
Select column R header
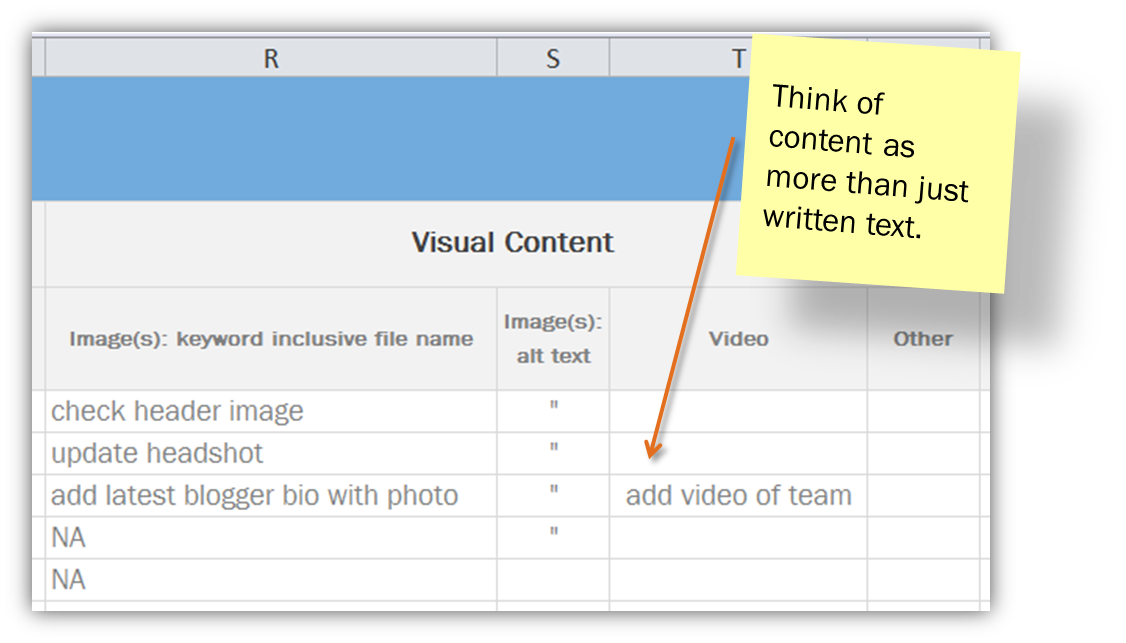point(271,58)
